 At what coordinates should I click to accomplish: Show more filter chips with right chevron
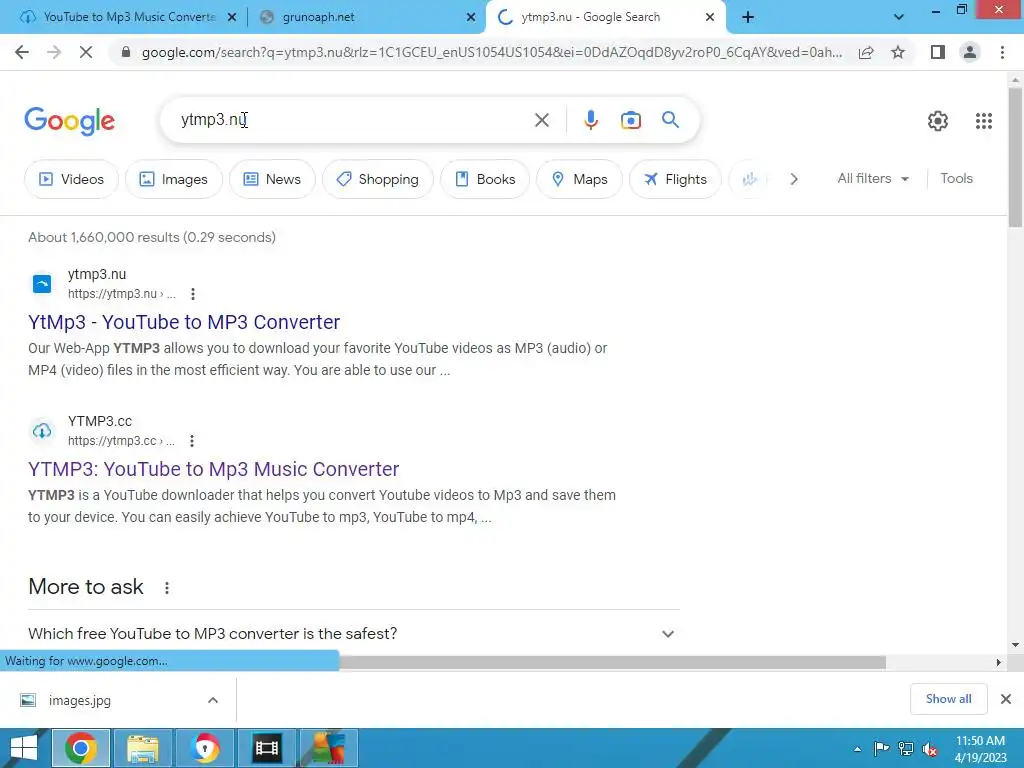coord(793,179)
